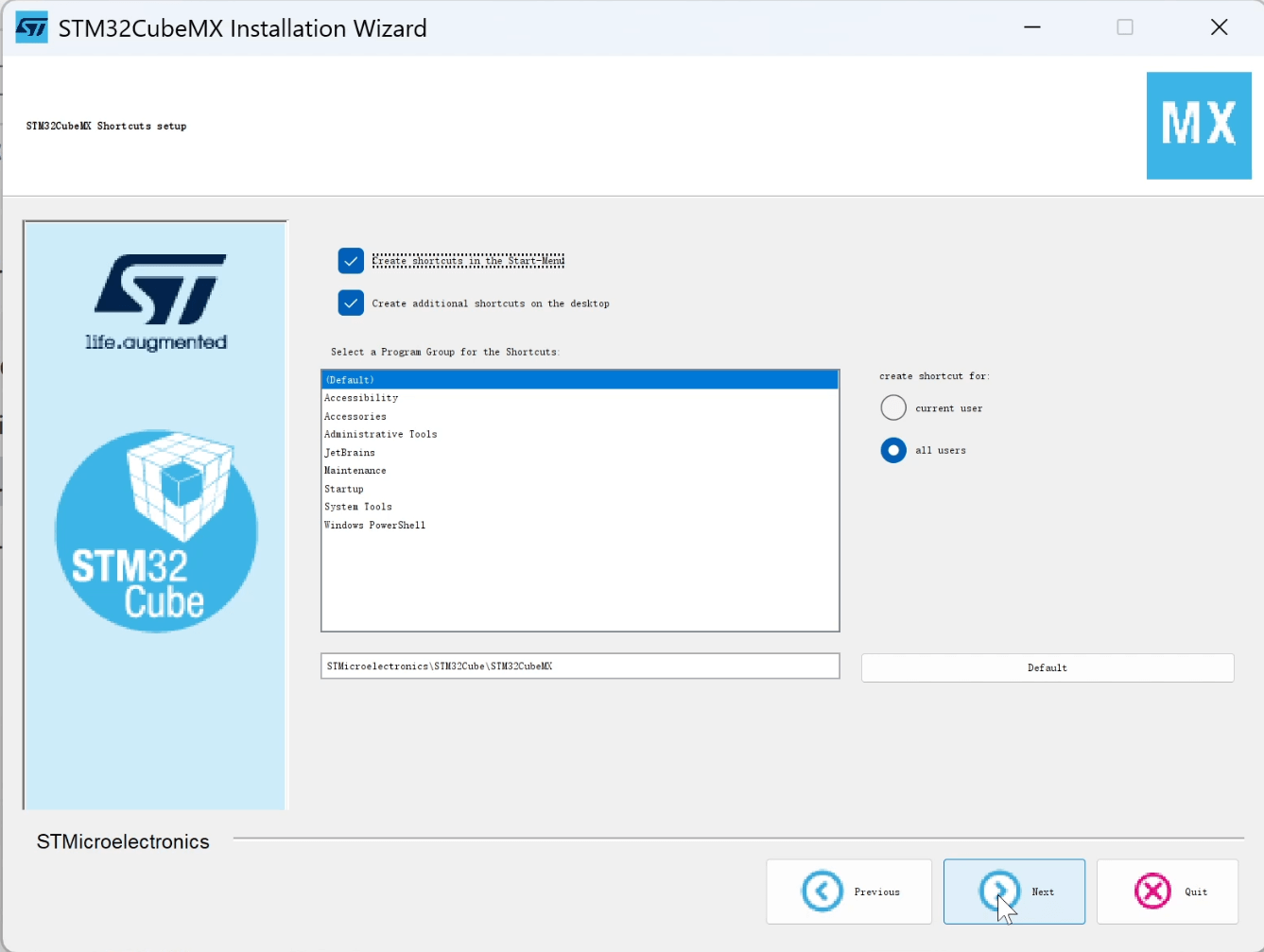
Task: Uncheck additional shortcuts on the desktop
Action: [x=351, y=303]
